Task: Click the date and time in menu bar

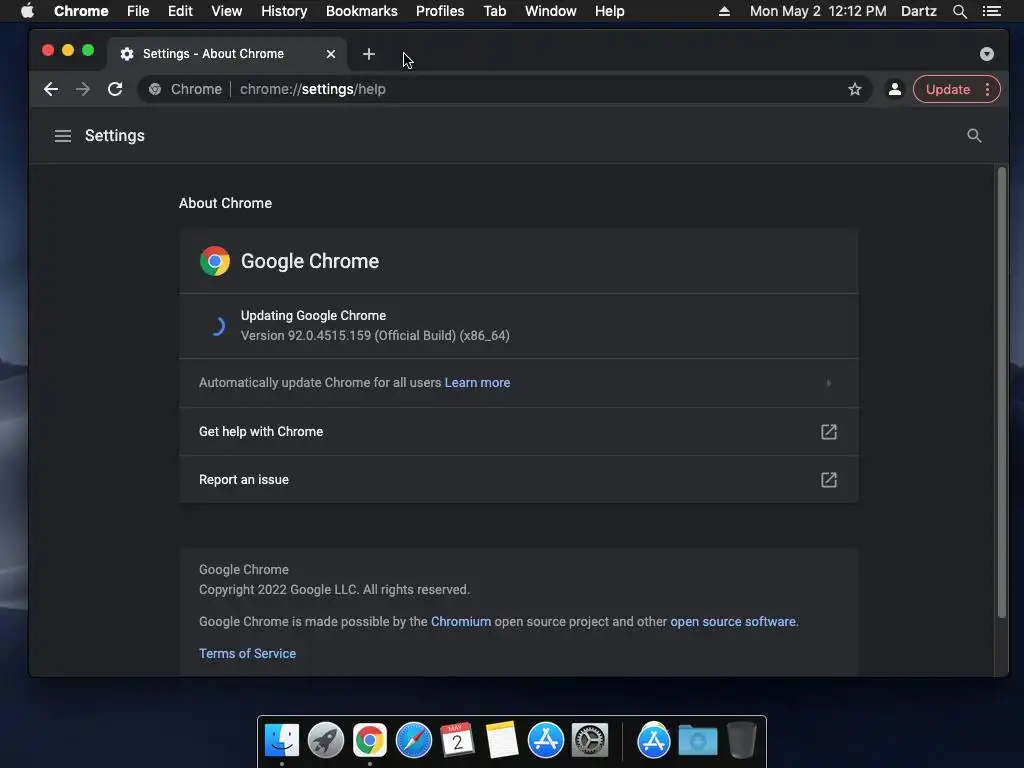Action: point(818,11)
